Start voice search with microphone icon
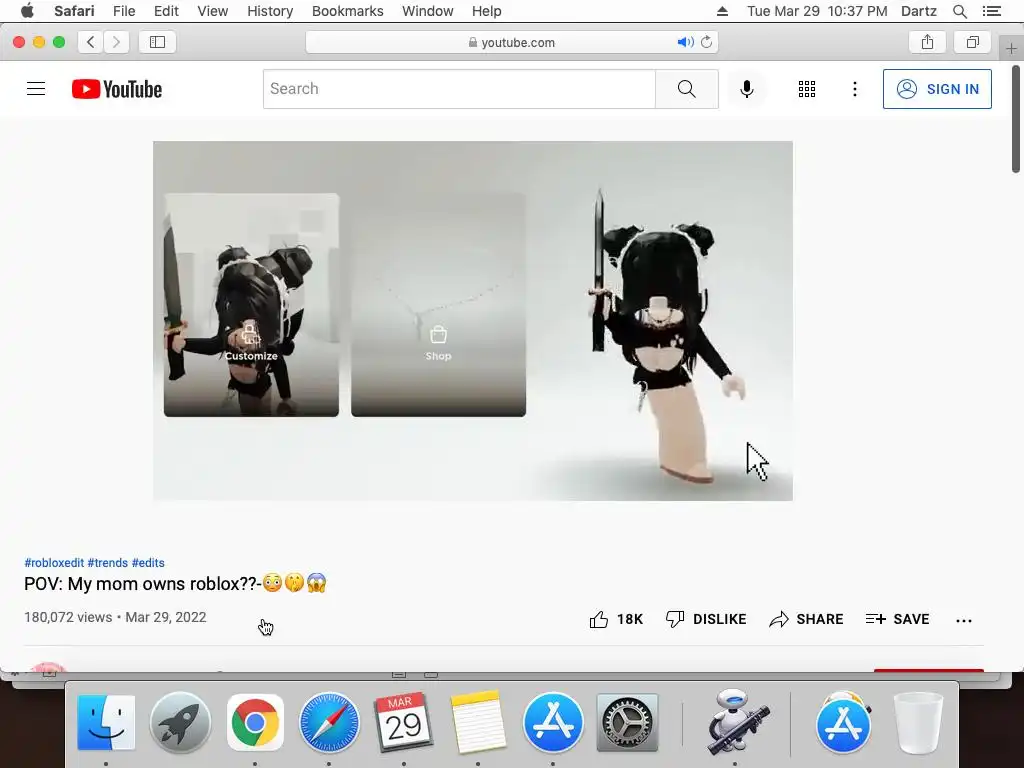The image size is (1024, 768). coord(746,89)
